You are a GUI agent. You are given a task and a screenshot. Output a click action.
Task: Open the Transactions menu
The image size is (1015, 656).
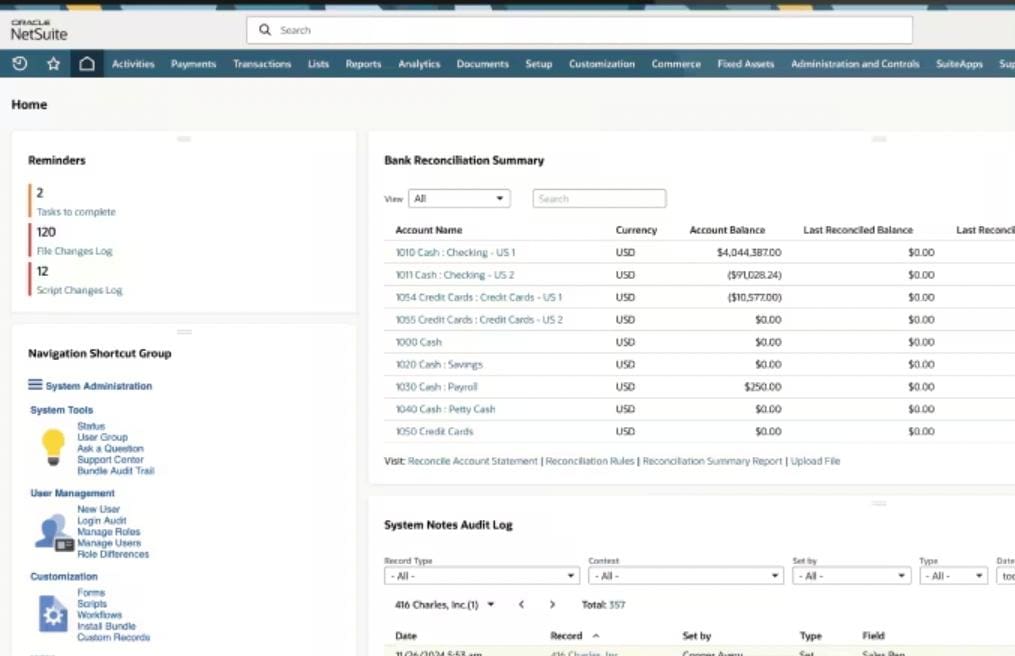pyautogui.click(x=262, y=64)
